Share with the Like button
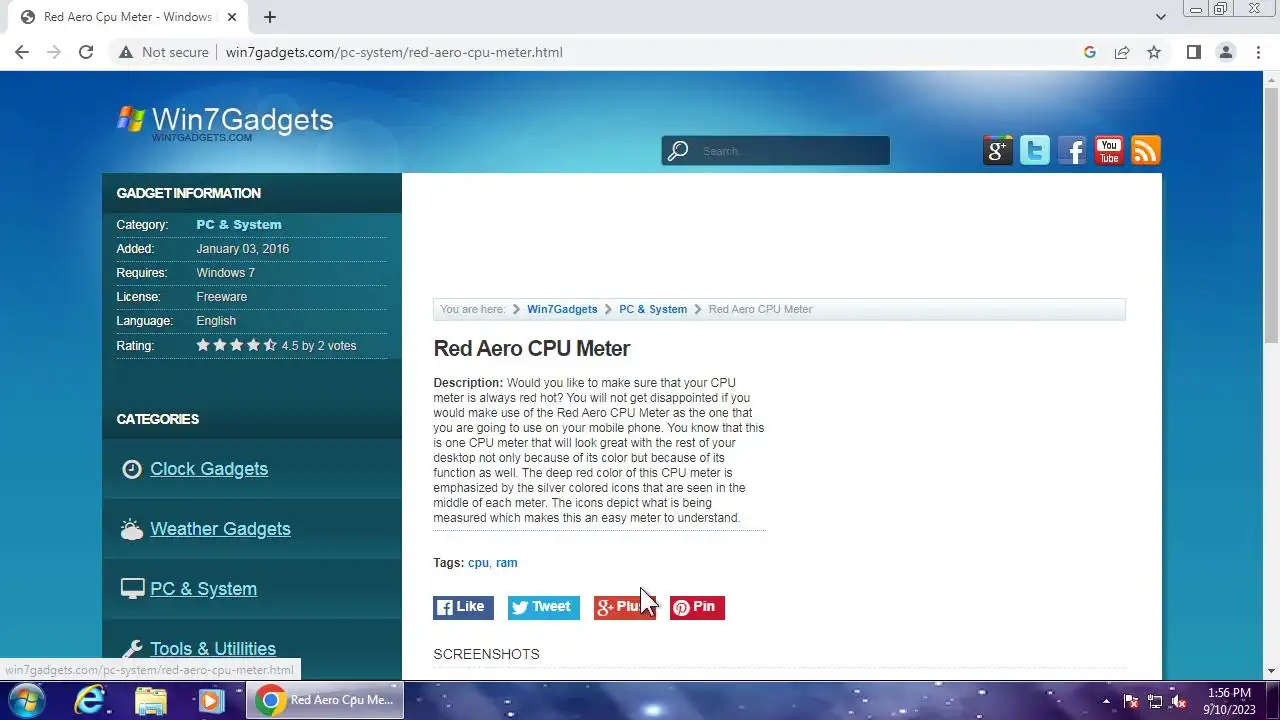The width and height of the screenshot is (1280, 720). coord(463,607)
